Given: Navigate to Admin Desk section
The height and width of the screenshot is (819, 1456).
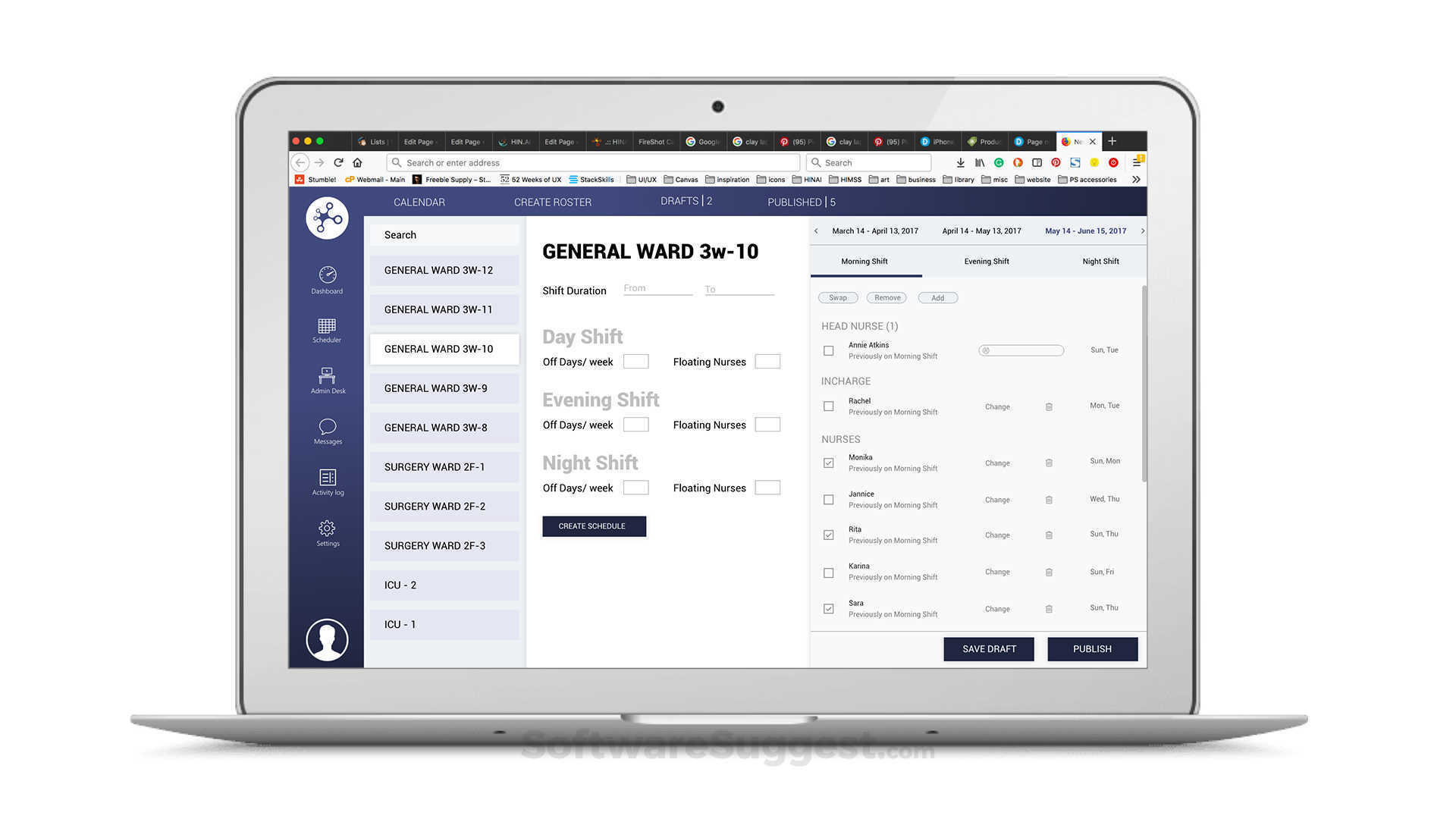Looking at the screenshot, I should click(x=325, y=380).
